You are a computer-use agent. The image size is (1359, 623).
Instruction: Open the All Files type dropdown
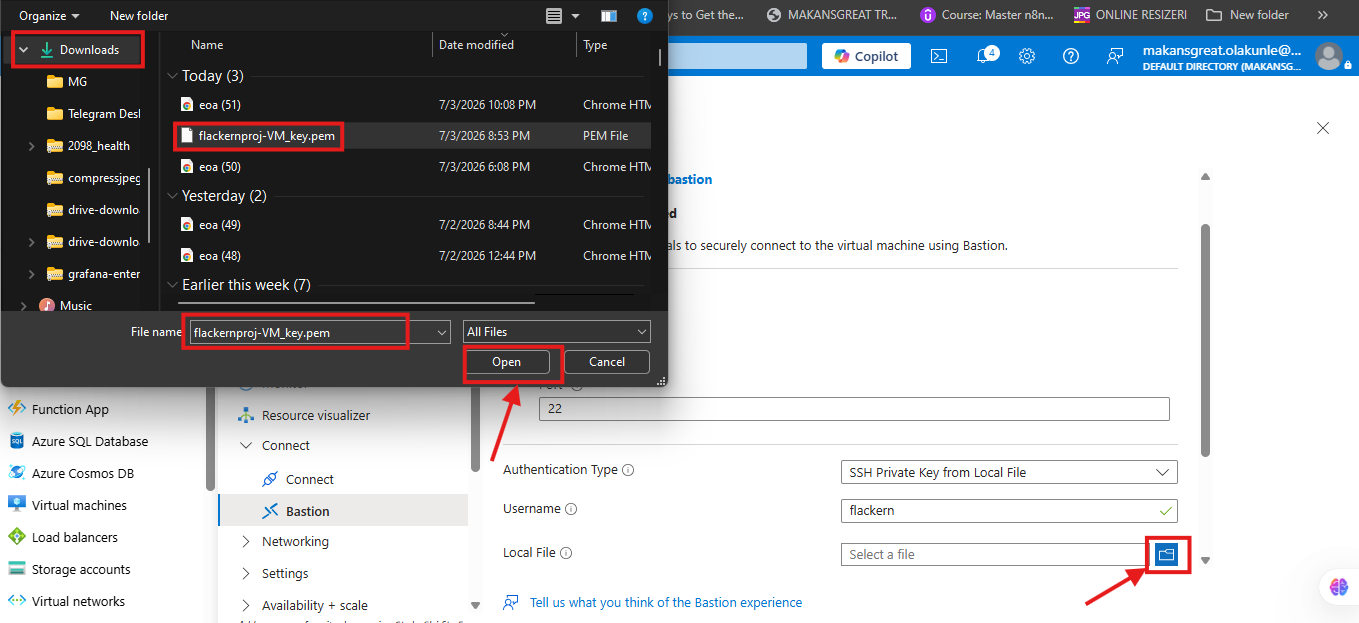(x=557, y=332)
